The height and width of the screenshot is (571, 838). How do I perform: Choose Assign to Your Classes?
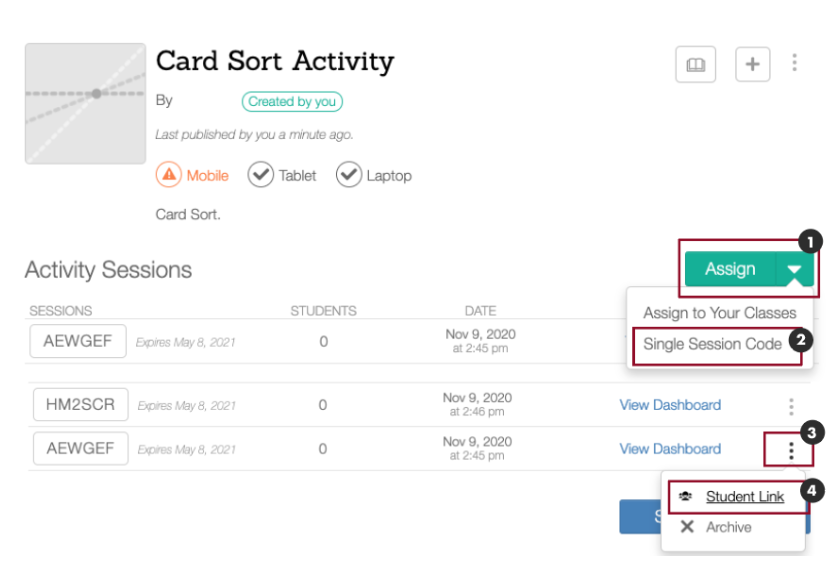click(x=719, y=313)
